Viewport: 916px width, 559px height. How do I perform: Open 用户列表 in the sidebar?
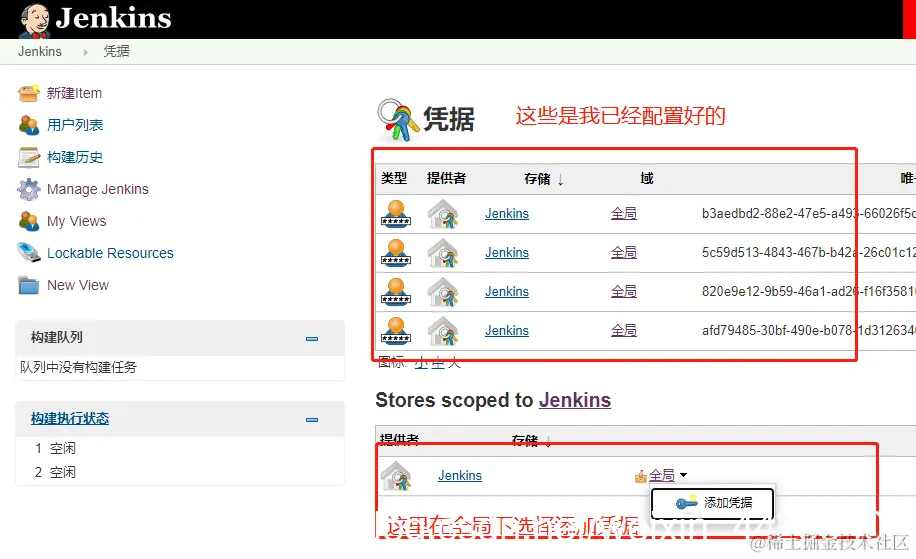[x=75, y=124]
